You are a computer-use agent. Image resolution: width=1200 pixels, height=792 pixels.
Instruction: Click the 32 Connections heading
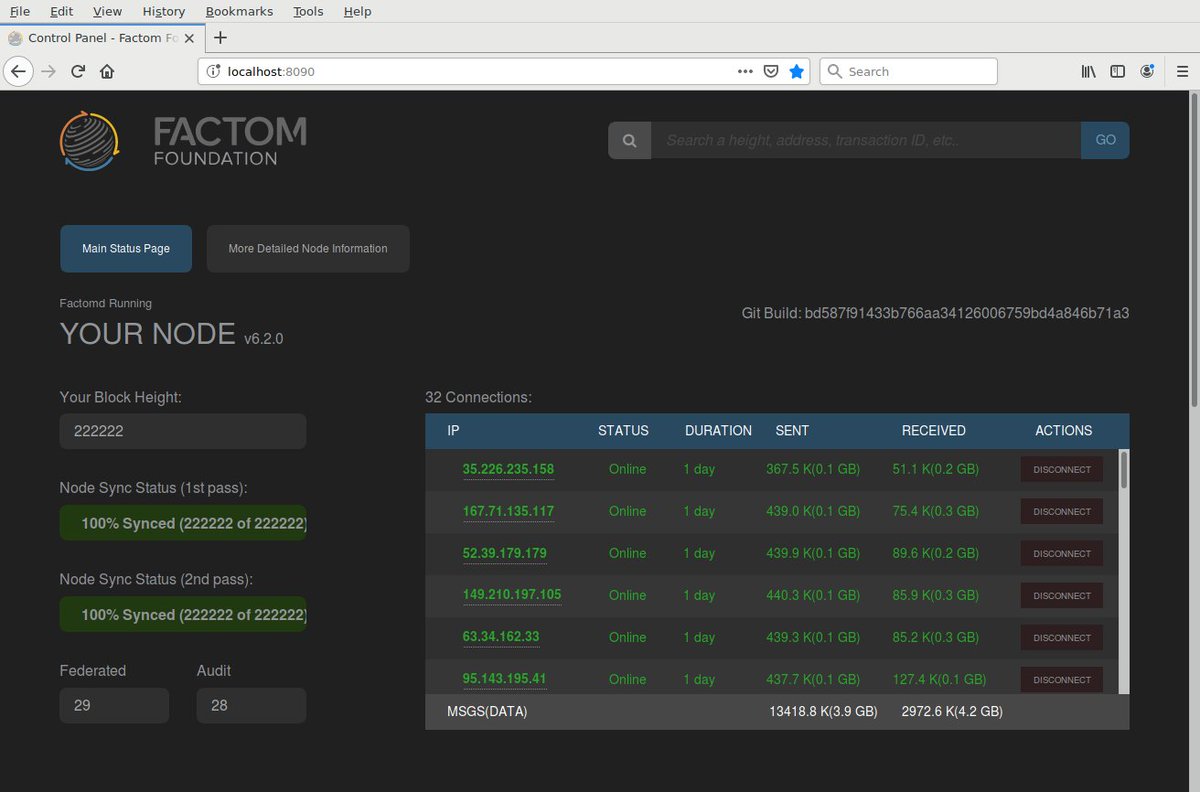tap(478, 397)
